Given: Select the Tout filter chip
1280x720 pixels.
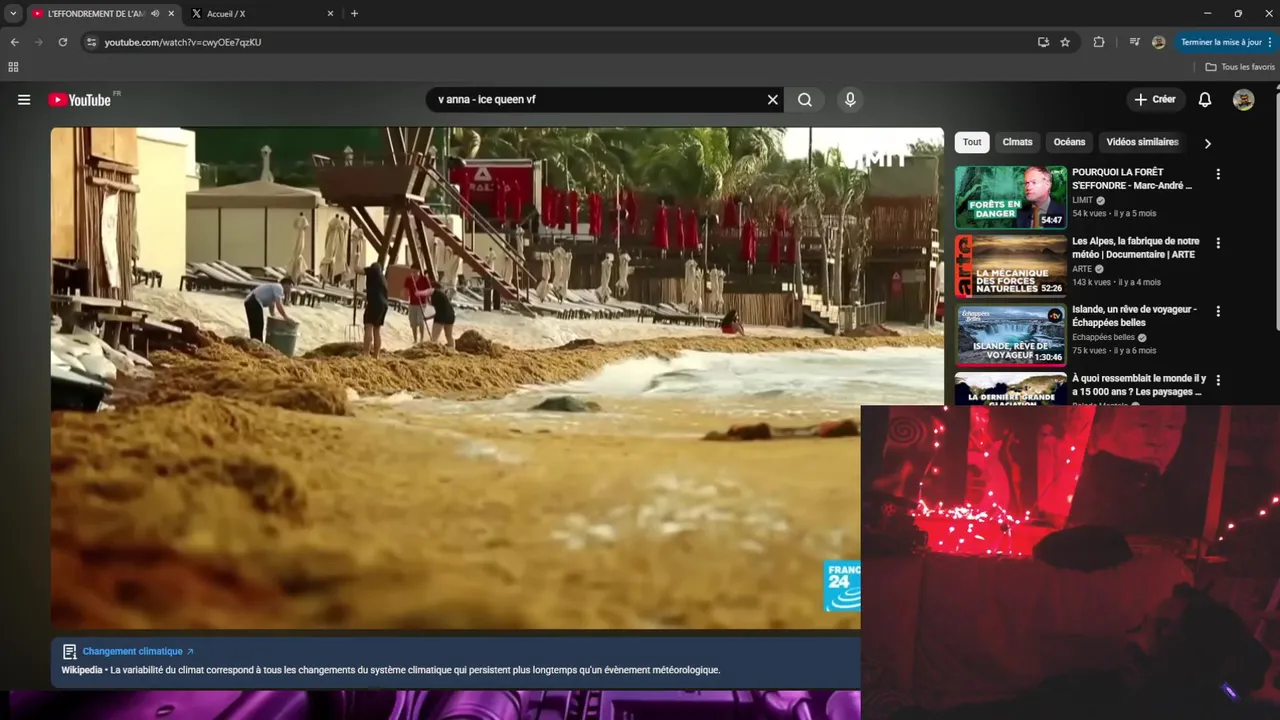Looking at the screenshot, I should click(x=972, y=142).
